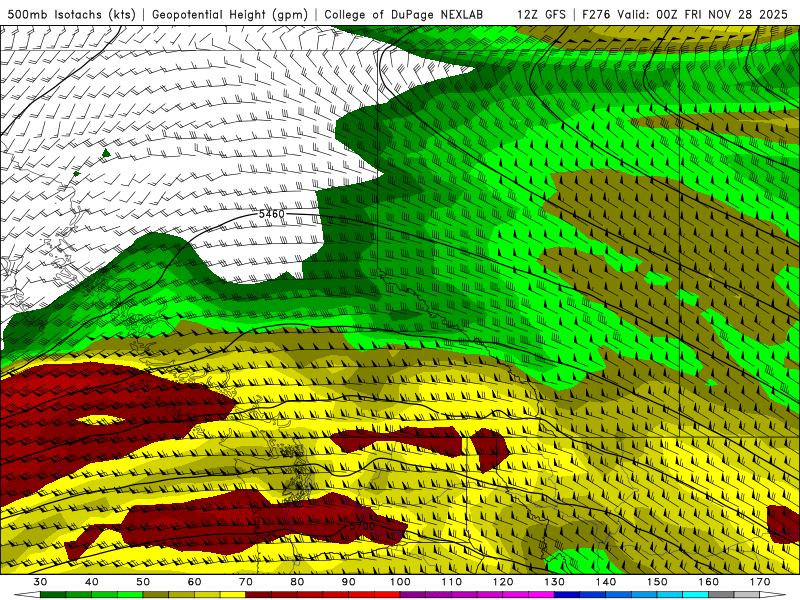Click the magenta swatch on the color bar
Screen dimensions: 800x600
[541, 595]
